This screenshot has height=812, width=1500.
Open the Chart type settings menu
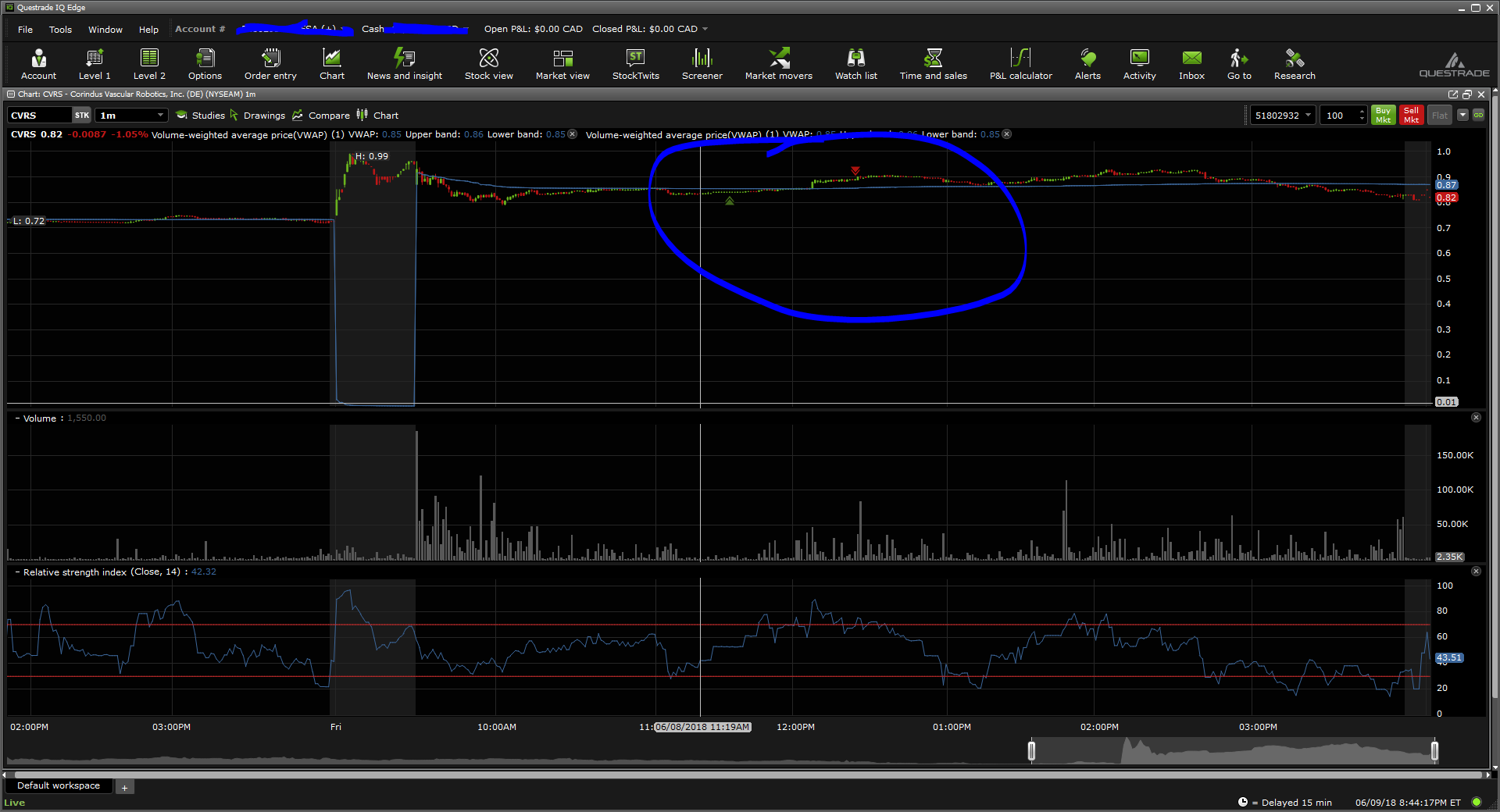[x=378, y=116]
